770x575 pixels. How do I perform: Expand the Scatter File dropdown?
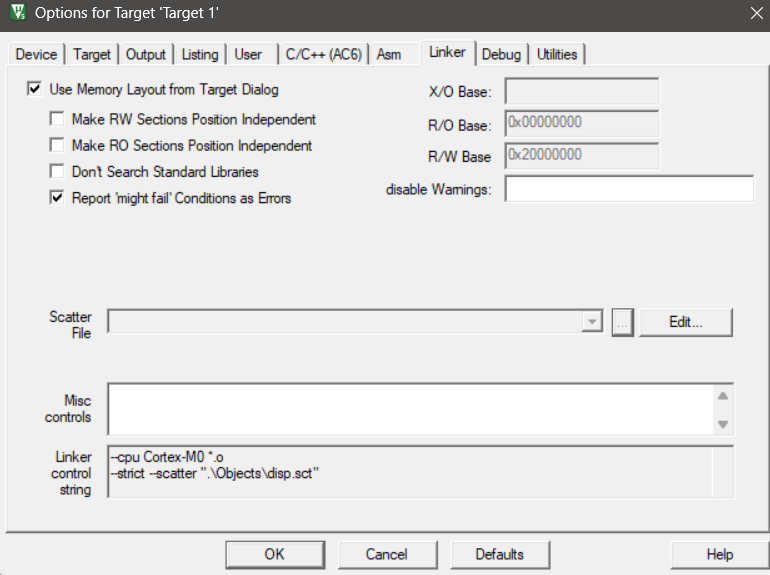592,322
